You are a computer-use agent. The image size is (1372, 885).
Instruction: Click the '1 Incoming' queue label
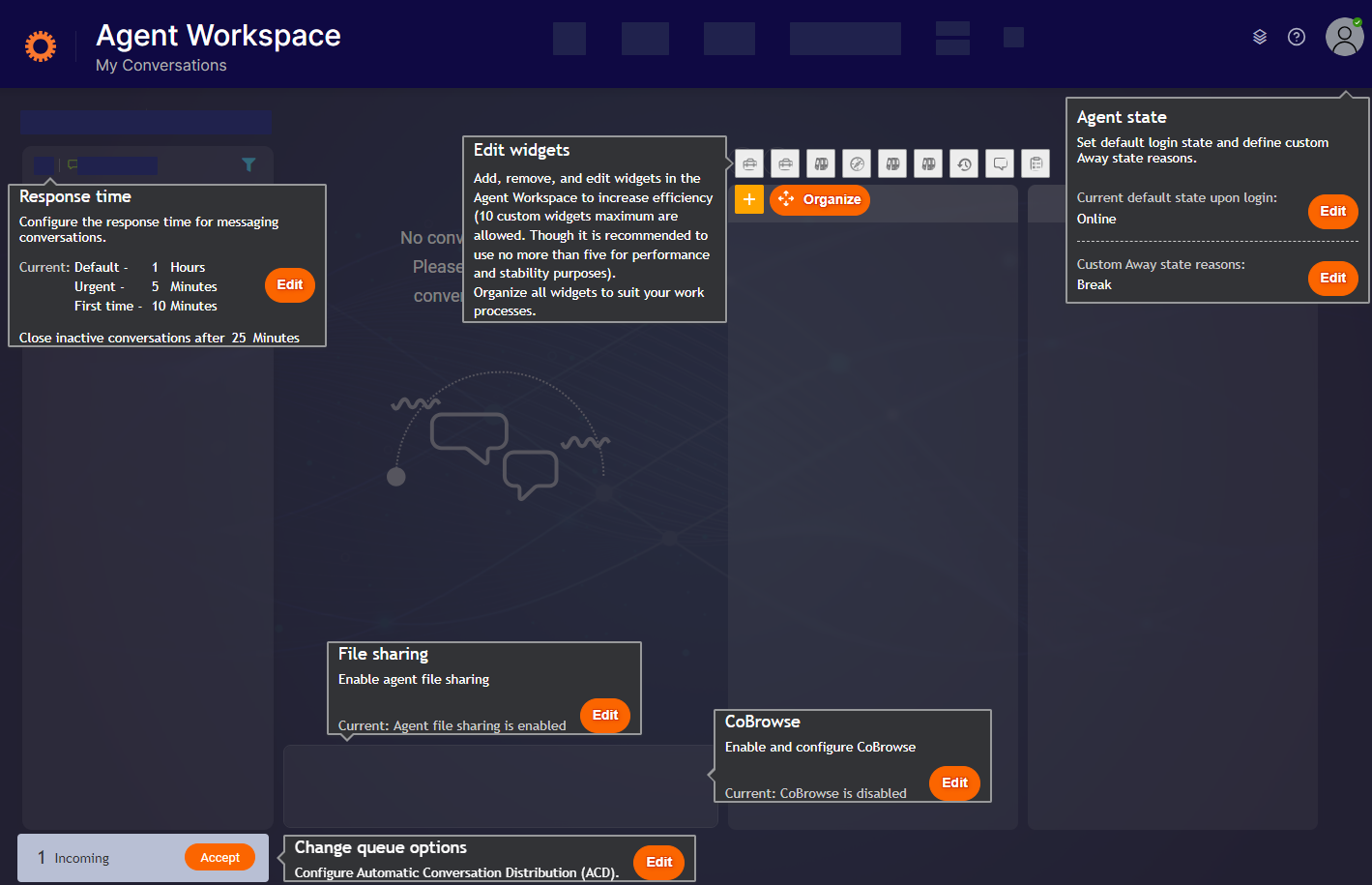point(73,858)
